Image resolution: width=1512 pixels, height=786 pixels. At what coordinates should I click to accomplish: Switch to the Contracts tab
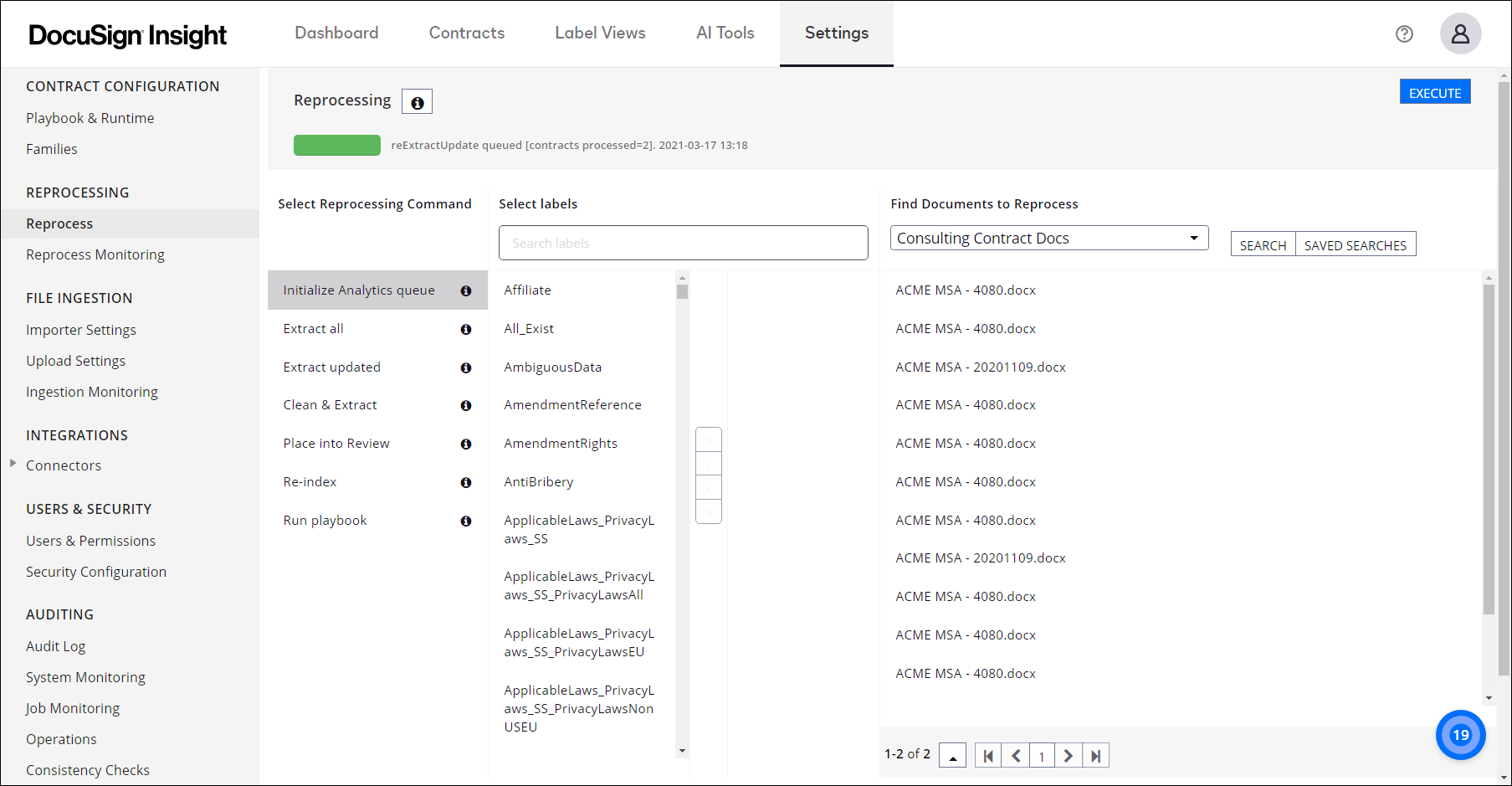466,33
